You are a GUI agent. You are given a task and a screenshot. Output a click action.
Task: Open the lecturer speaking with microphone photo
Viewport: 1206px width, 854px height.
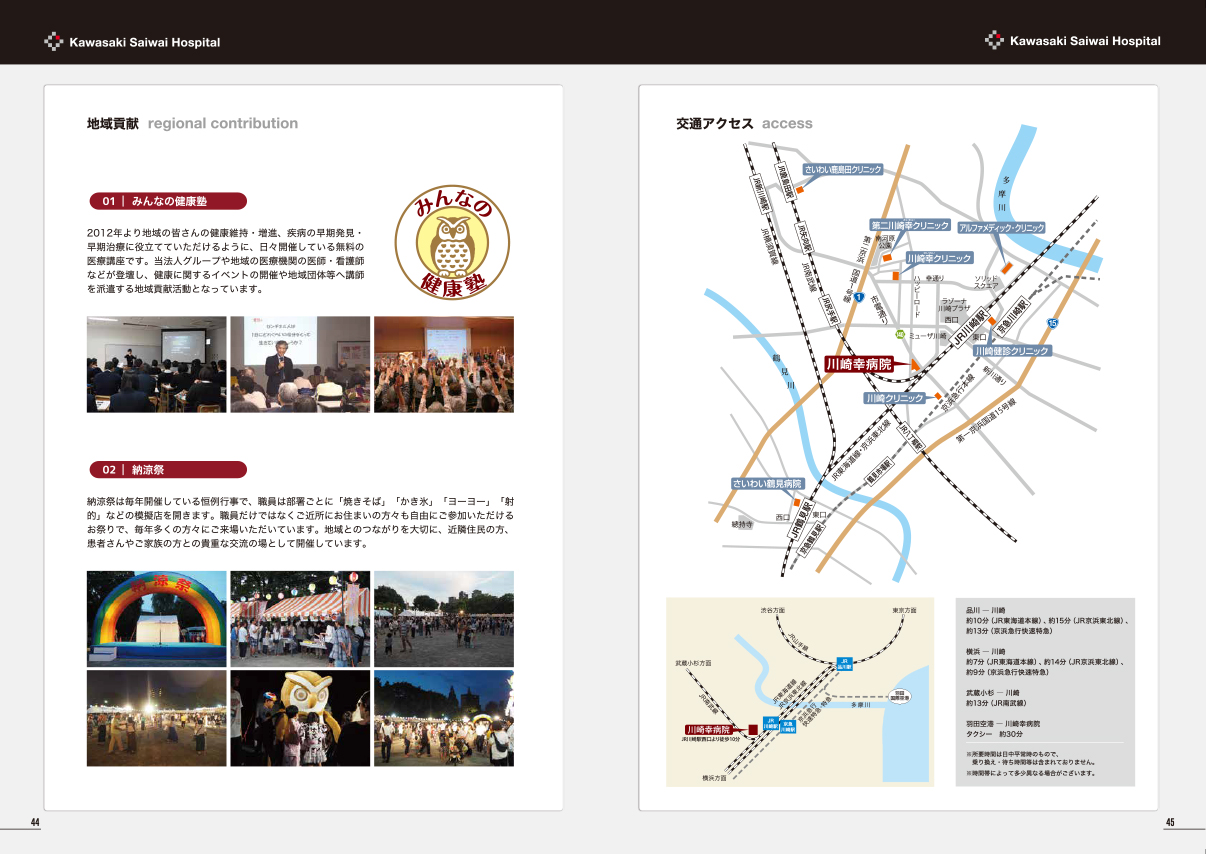pos(300,364)
